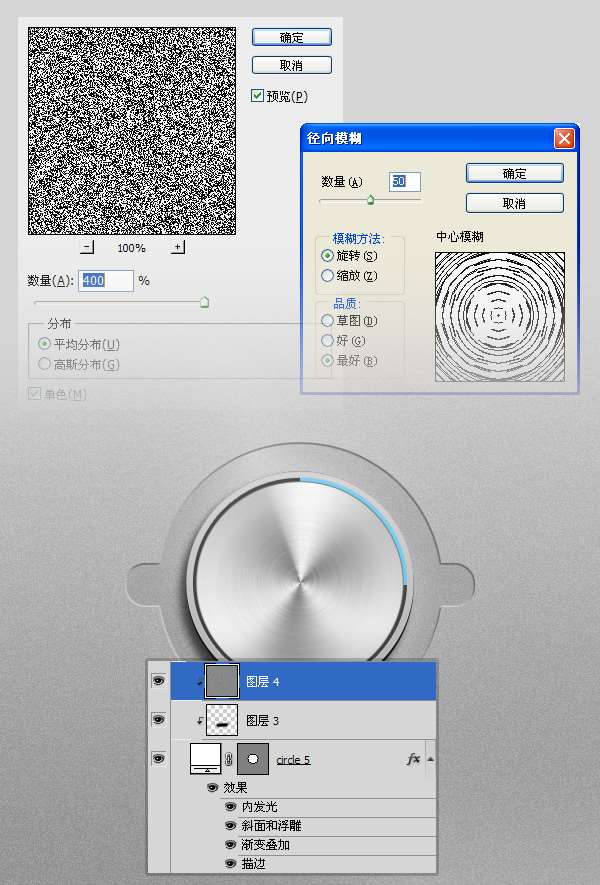Zoom out noise preview with minus button

pos(87,247)
